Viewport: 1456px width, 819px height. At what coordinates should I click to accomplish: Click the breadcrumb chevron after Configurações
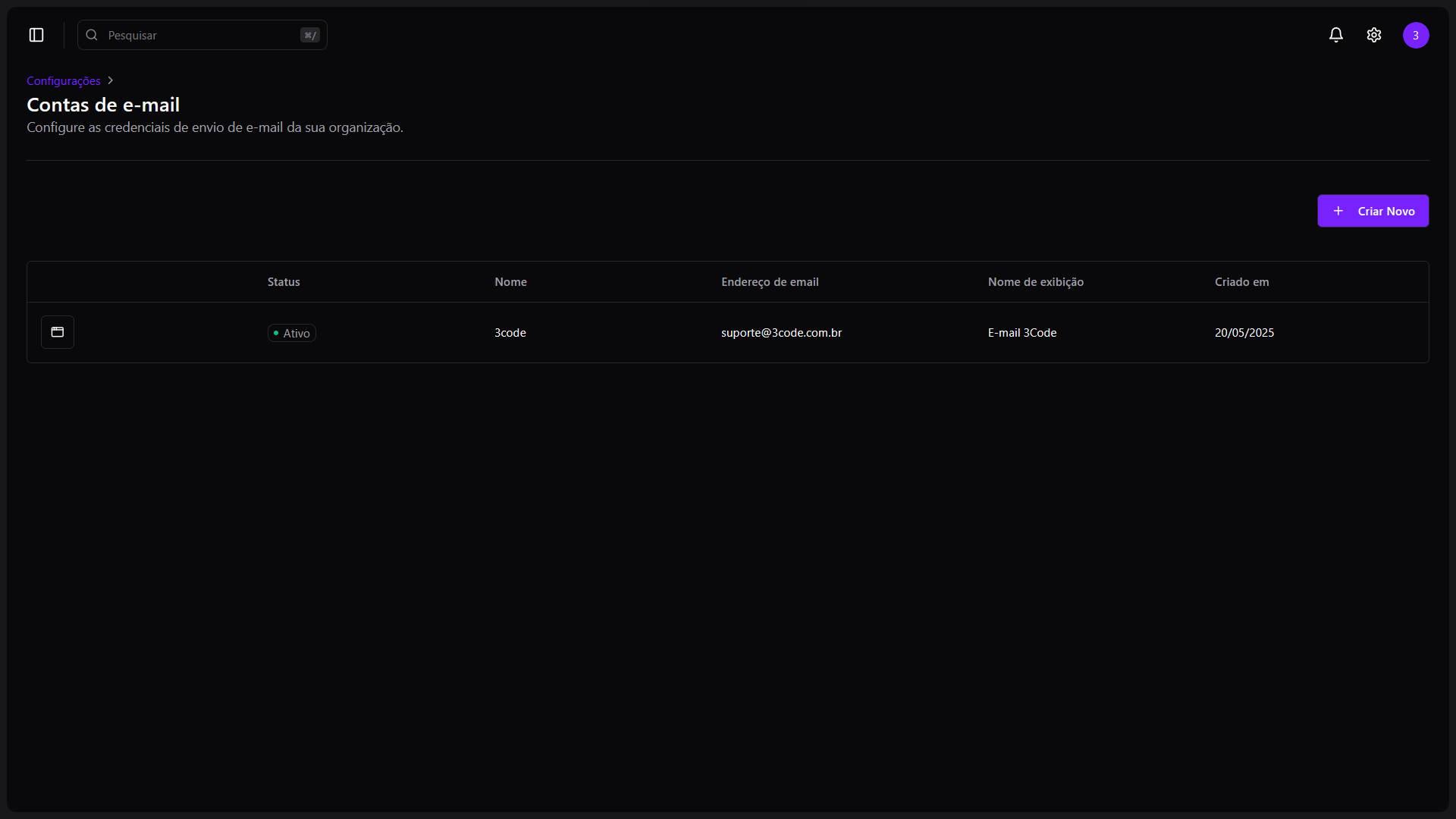(x=111, y=80)
